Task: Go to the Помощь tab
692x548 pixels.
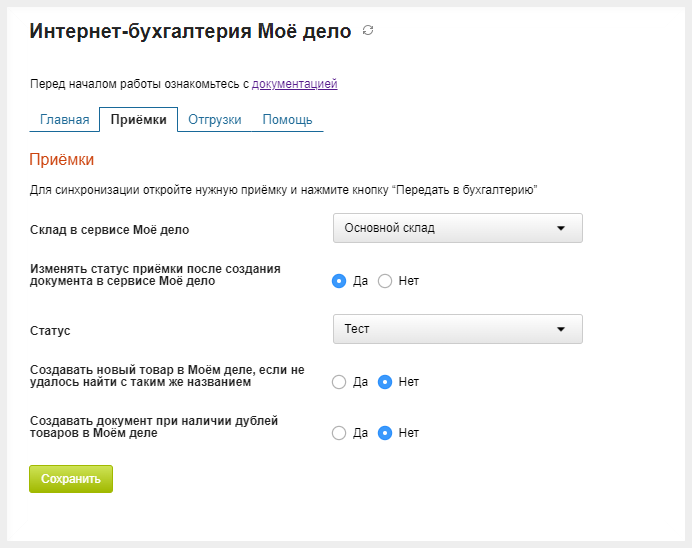Action: click(287, 120)
